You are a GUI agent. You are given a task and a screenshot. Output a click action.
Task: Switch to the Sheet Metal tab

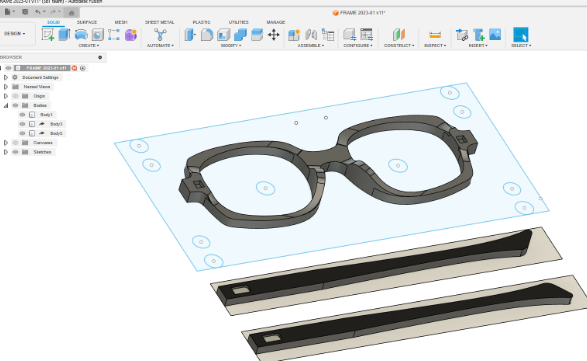coord(159,22)
